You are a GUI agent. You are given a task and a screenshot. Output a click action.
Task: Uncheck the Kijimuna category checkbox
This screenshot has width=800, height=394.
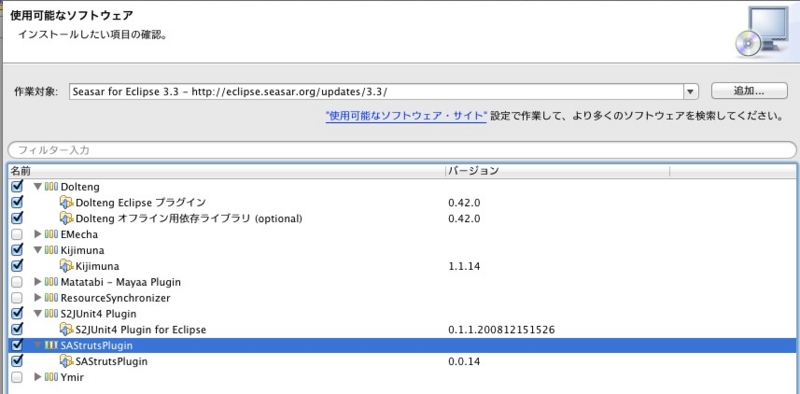(17, 250)
